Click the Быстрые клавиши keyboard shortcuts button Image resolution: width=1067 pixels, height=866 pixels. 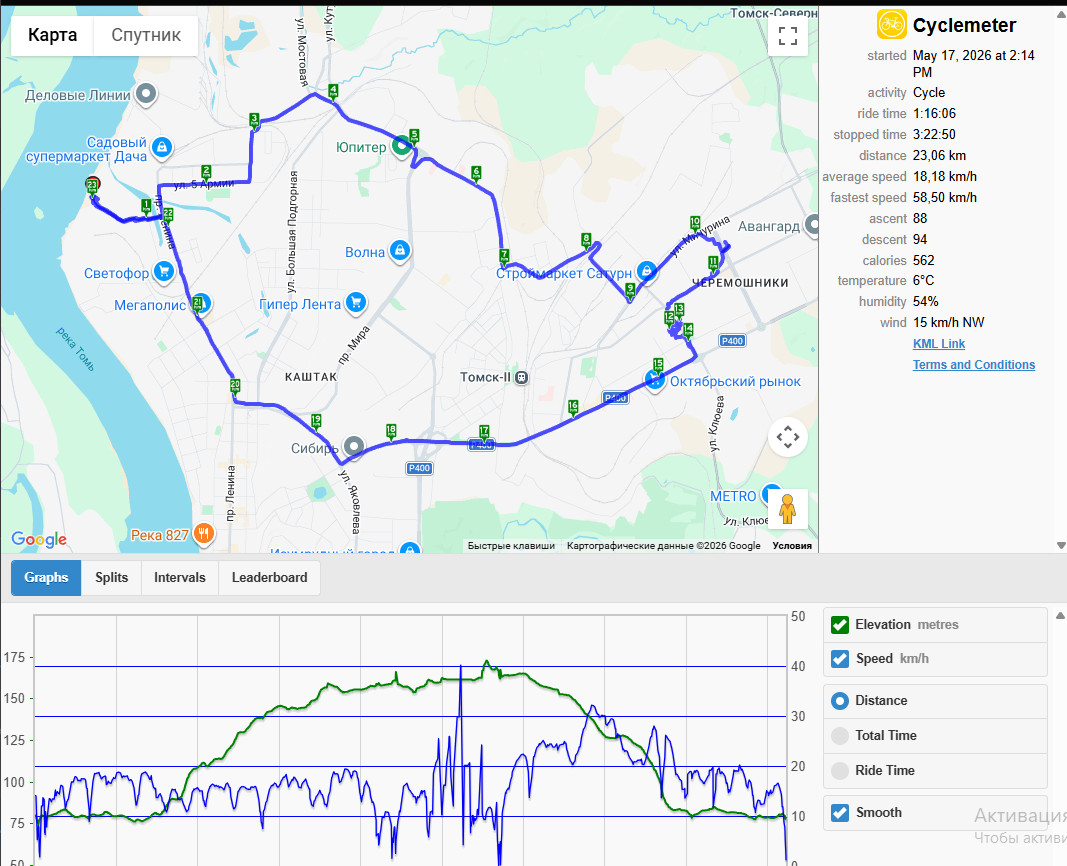click(511, 546)
